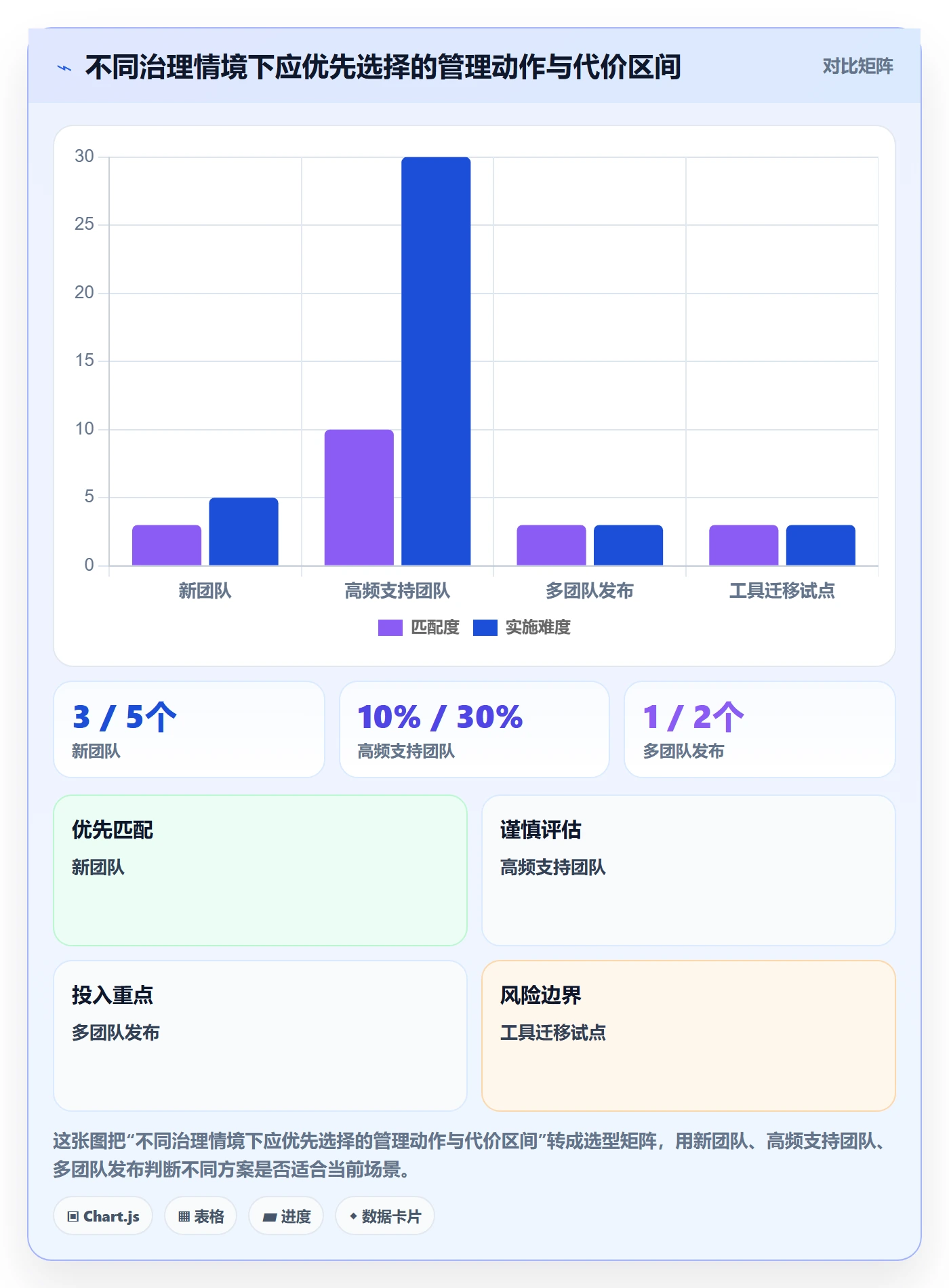
Task: Click the purple 匹配度 bar for 新团队
Action: 167,545
